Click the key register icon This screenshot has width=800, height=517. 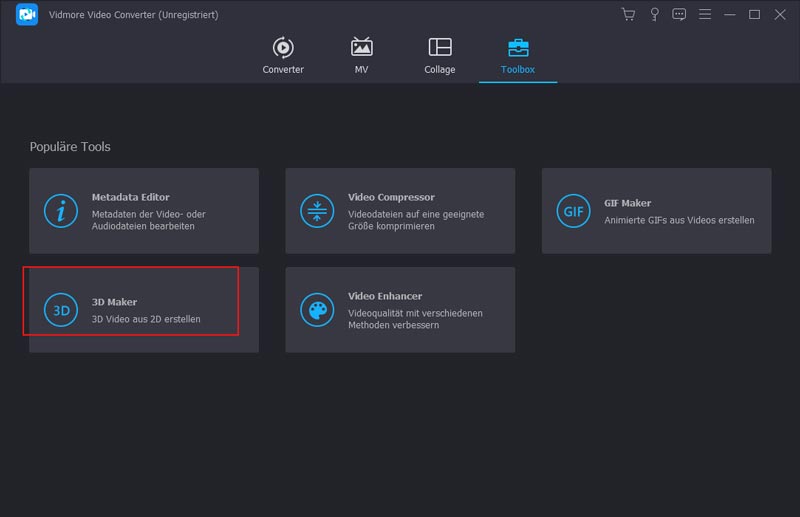pos(654,14)
